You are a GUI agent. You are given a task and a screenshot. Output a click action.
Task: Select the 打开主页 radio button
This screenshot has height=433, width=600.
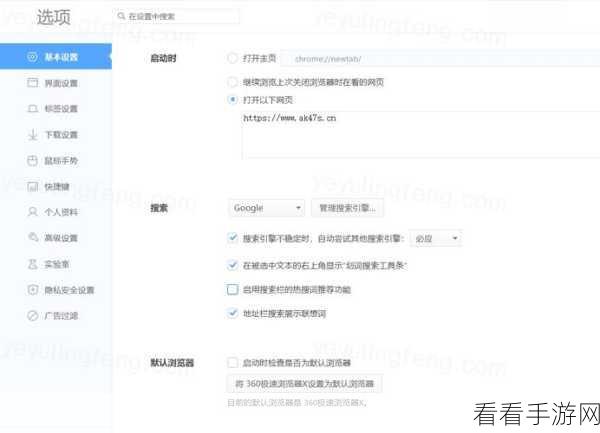232,58
